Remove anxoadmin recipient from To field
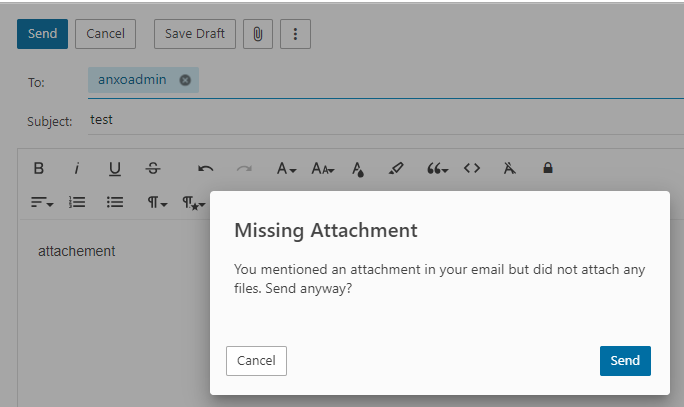The image size is (684, 407). [x=185, y=80]
